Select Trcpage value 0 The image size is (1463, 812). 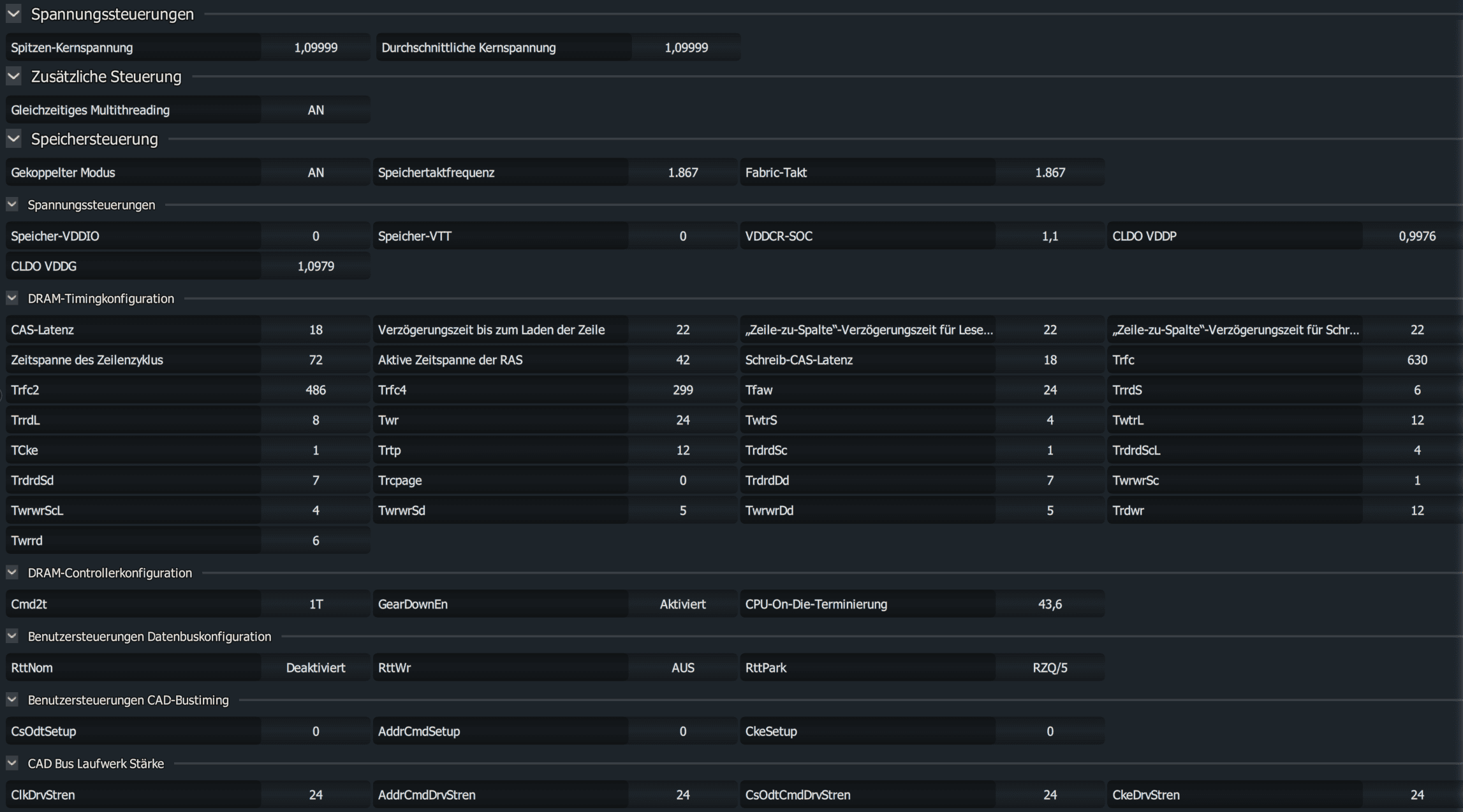682,480
